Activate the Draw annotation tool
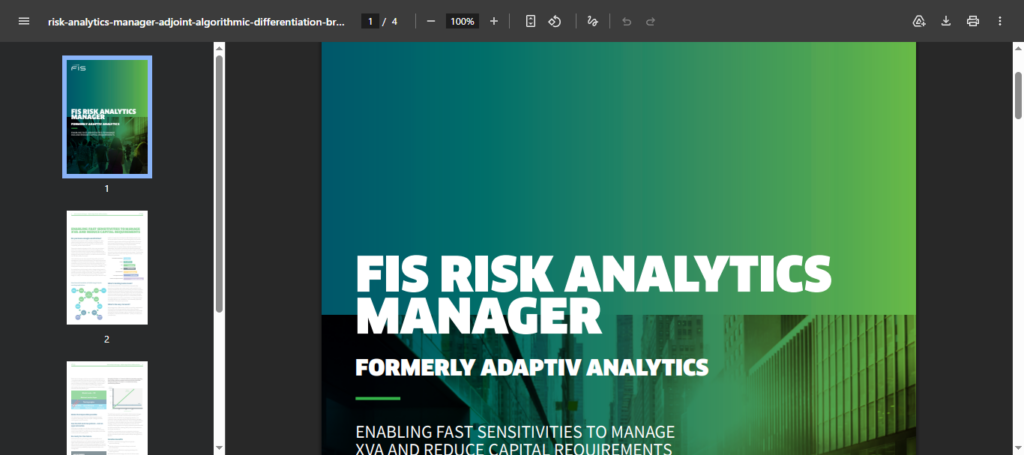This screenshot has height=455, width=1024. click(x=592, y=21)
